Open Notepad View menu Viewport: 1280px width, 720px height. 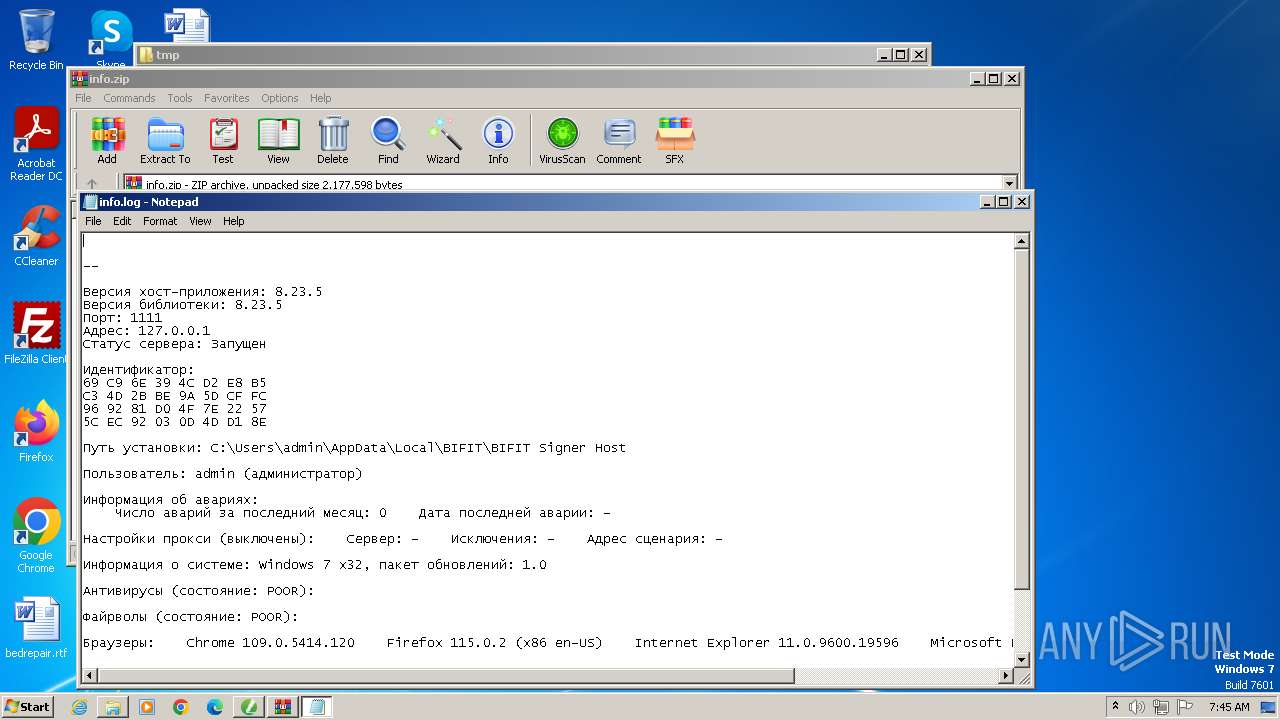(200, 221)
